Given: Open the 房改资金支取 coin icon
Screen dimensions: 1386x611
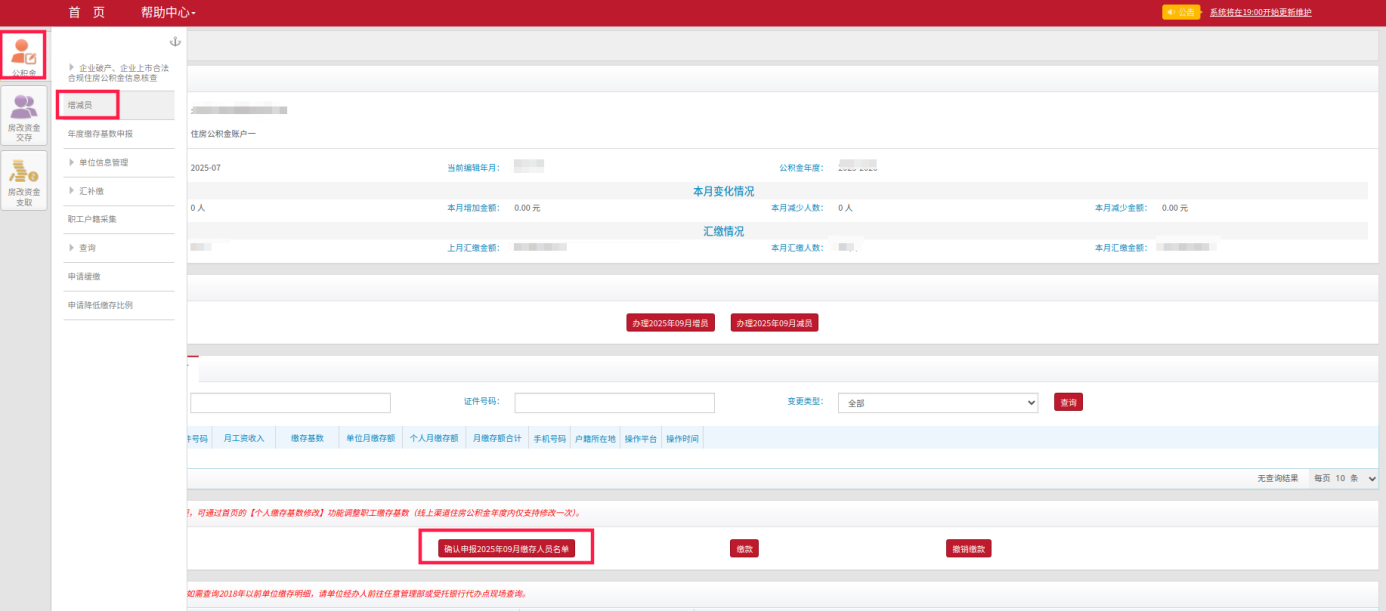Looking at the screenshot, I should pyautogui.click(x=24, y=180).
